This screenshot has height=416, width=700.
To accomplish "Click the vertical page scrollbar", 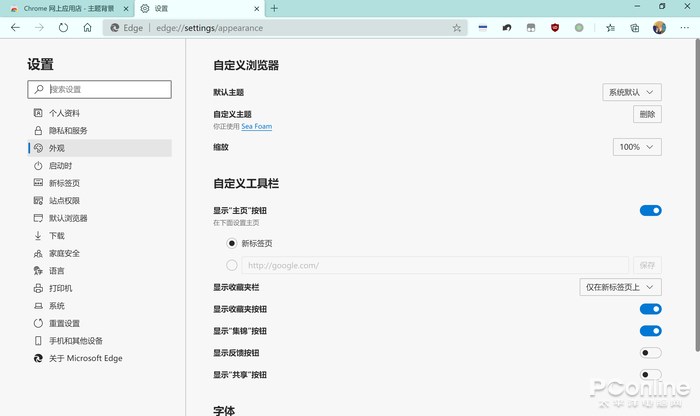I will 697,195.
